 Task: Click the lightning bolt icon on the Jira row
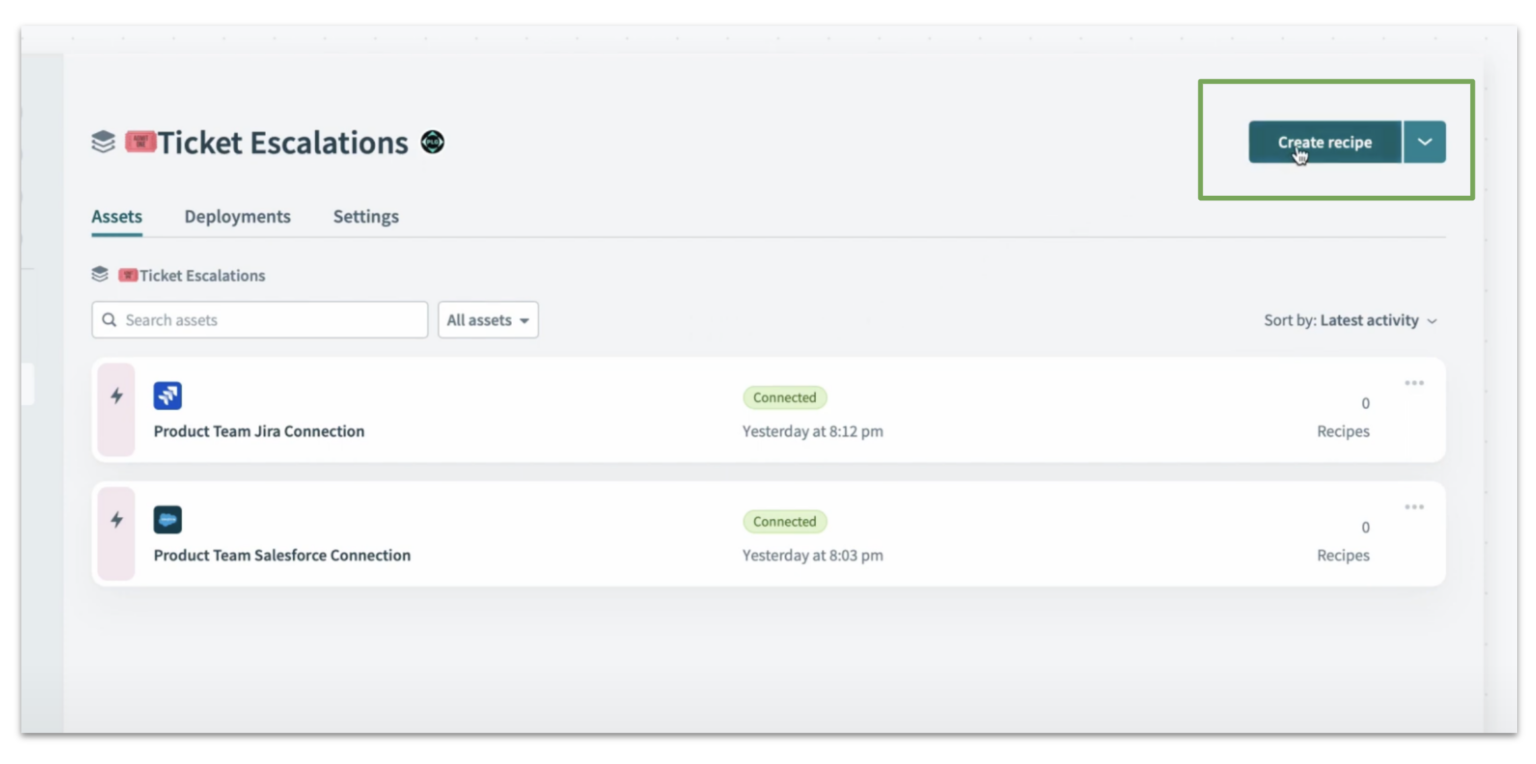pos(117,396)
